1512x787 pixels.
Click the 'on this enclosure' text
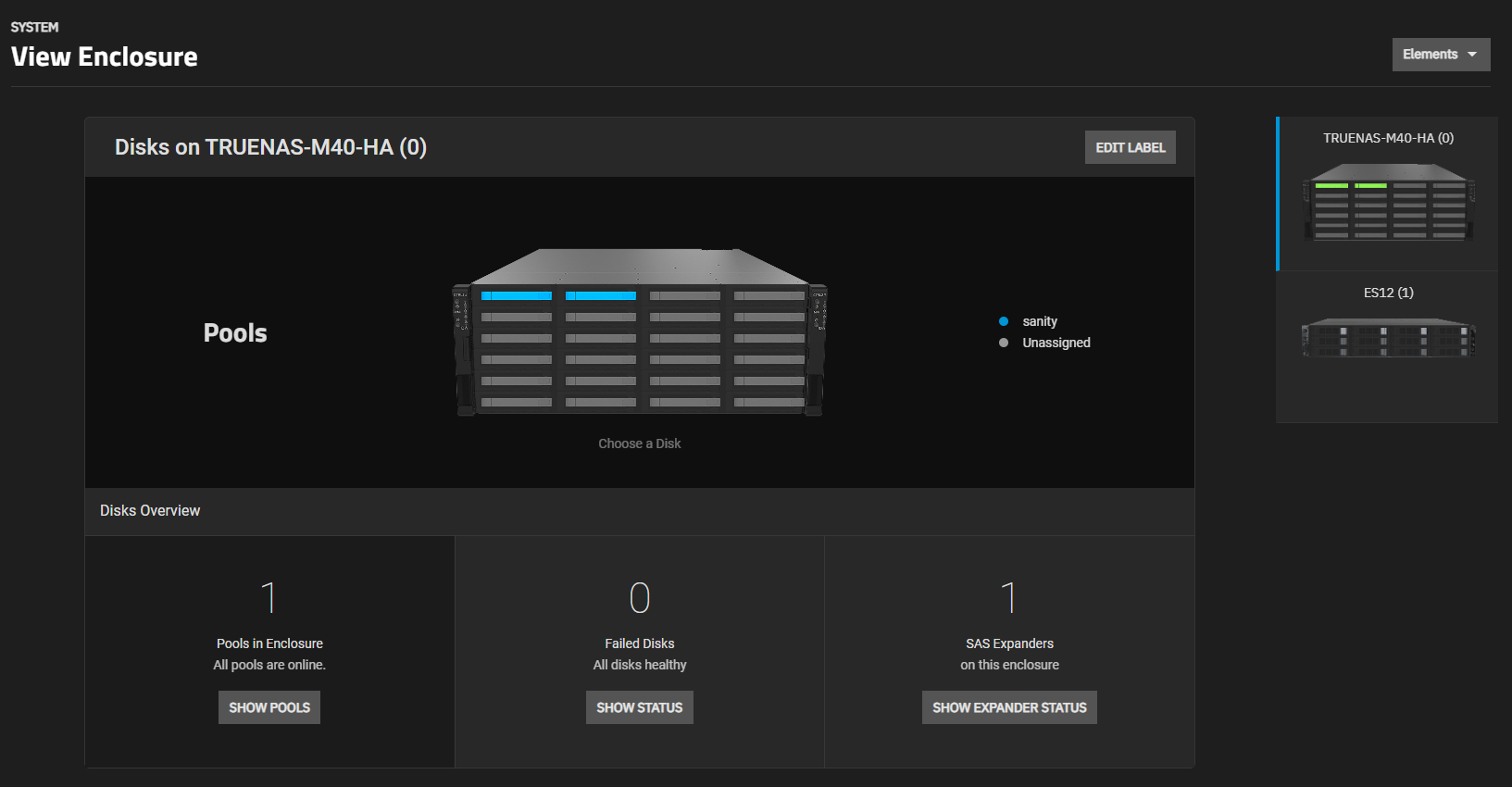coord(1009,665)
